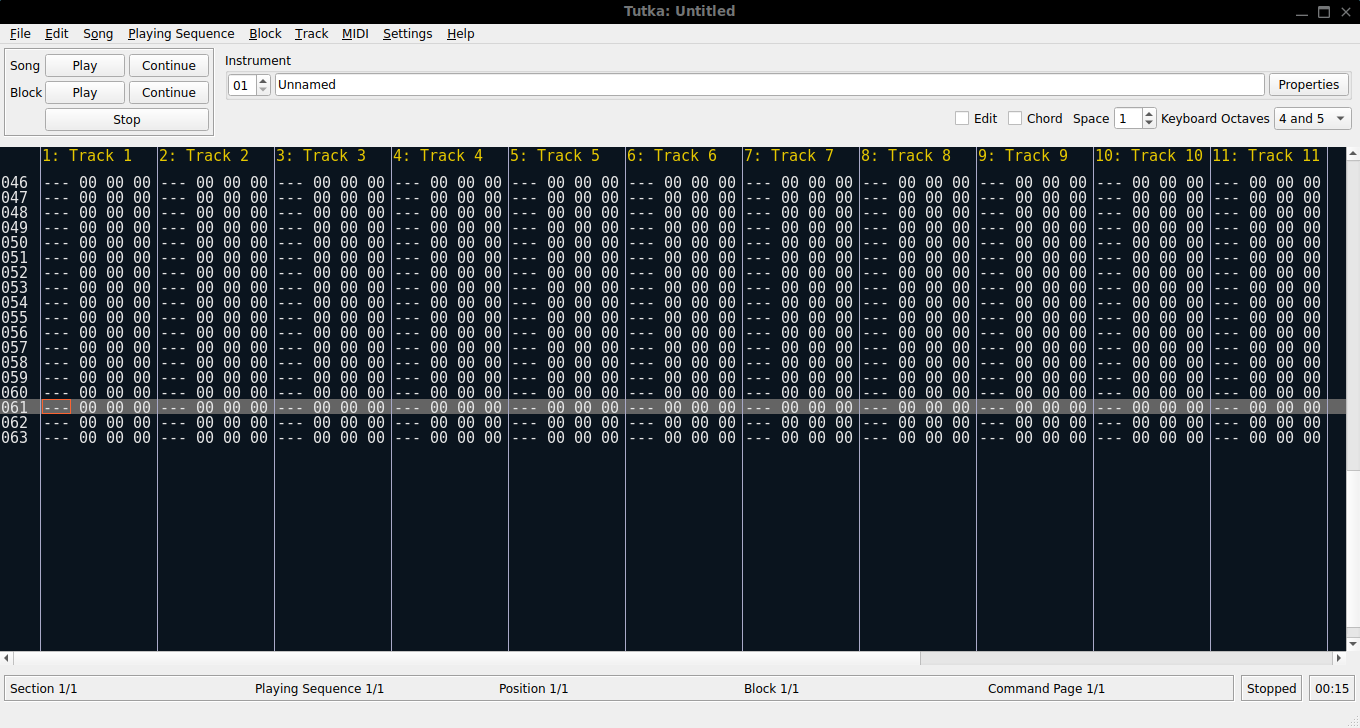Increase the Space value with the spinner
Image resolution: width=1360 pixels, height=728 pixels.
(1147, 113)
